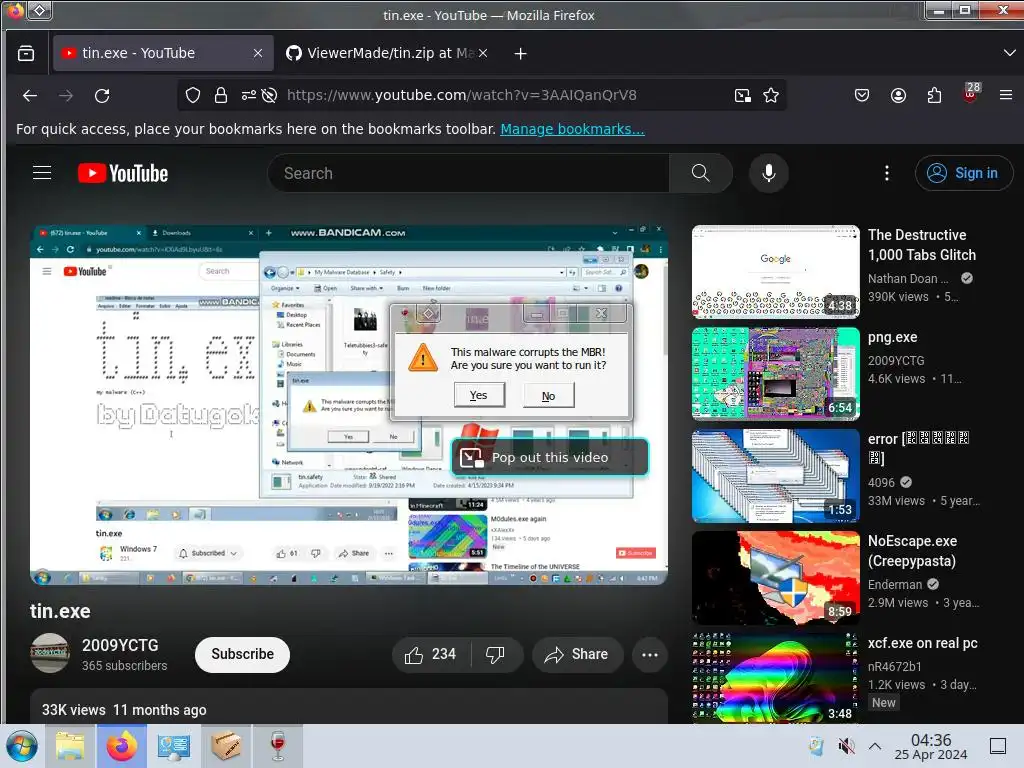Open the Extensions puzzle icon
This screenshot has width=1024, height=768.
(x=935, y=95)
